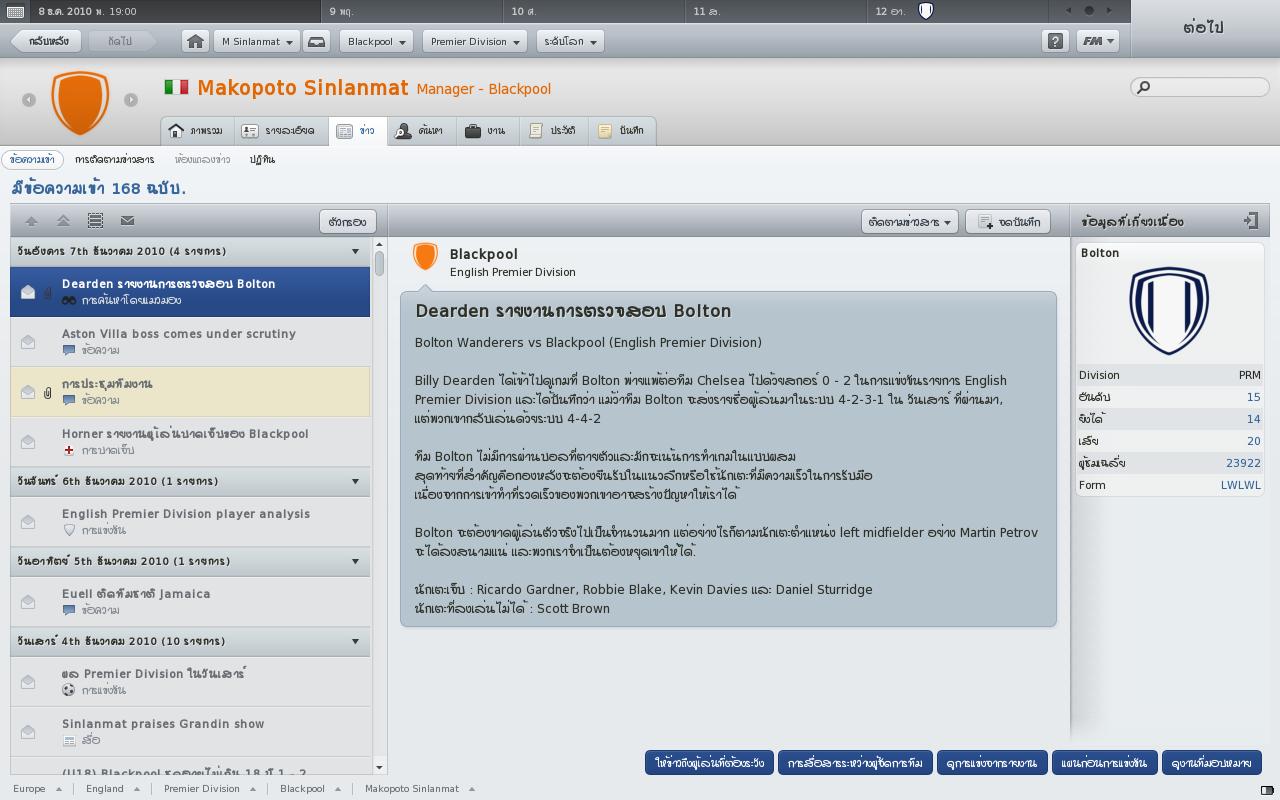Collapse the 7th December 2010 message group

pos(355,251)
